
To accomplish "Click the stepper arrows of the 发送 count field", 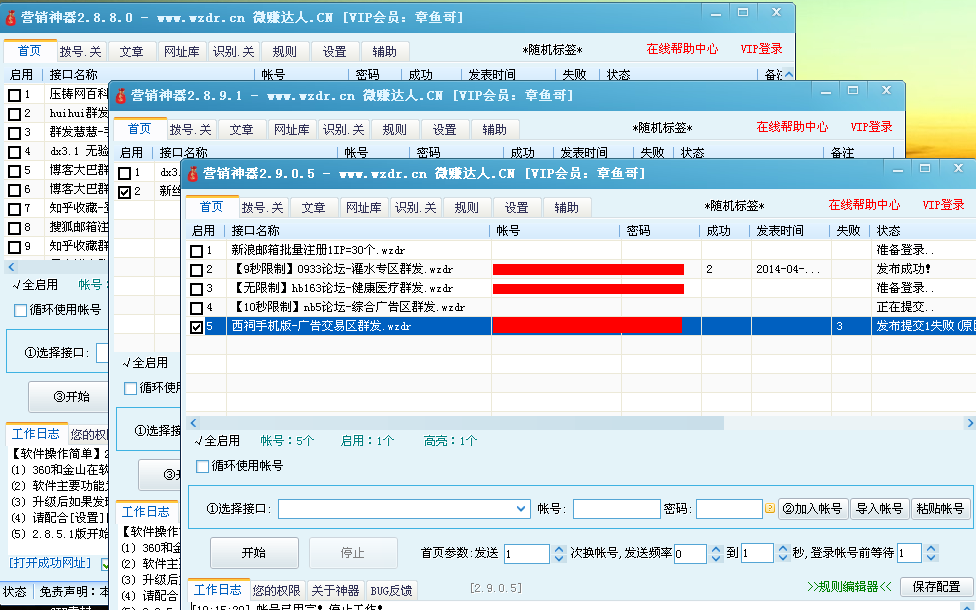I will [558, 553].
